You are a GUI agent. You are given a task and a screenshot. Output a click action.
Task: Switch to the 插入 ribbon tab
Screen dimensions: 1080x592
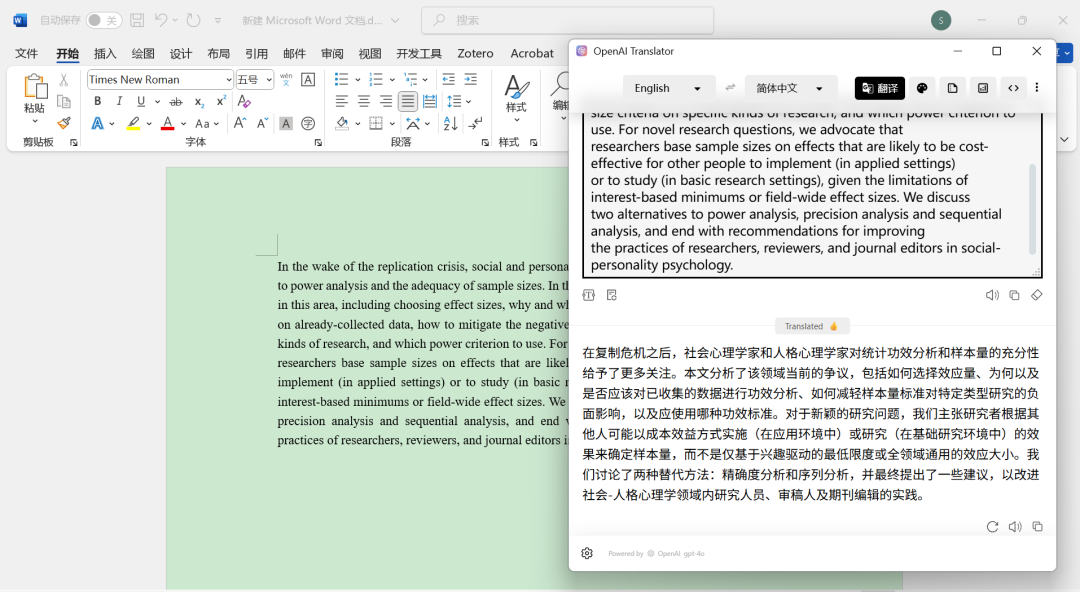point(105,53)
